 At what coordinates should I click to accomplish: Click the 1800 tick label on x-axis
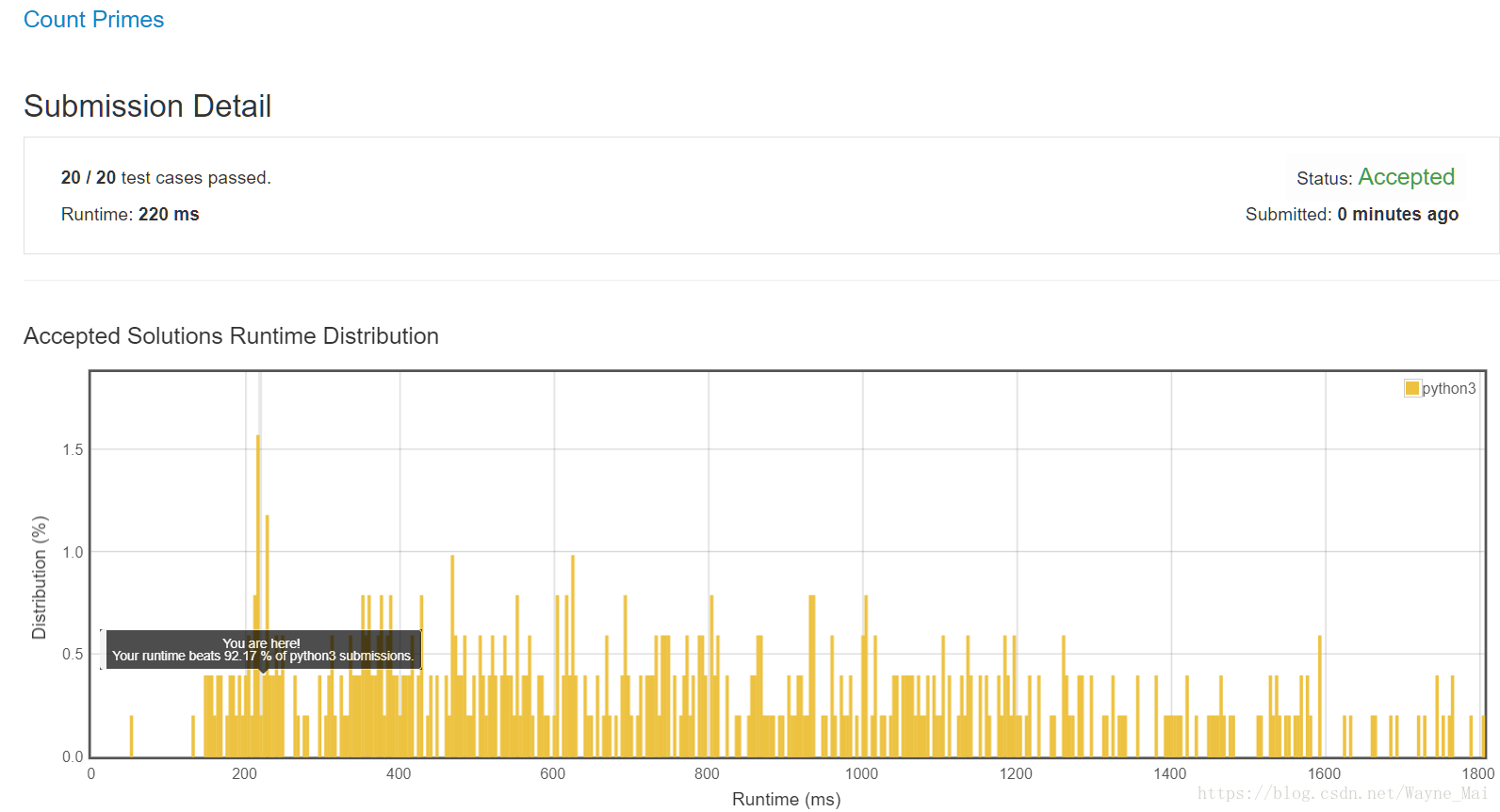point(1477,774)
